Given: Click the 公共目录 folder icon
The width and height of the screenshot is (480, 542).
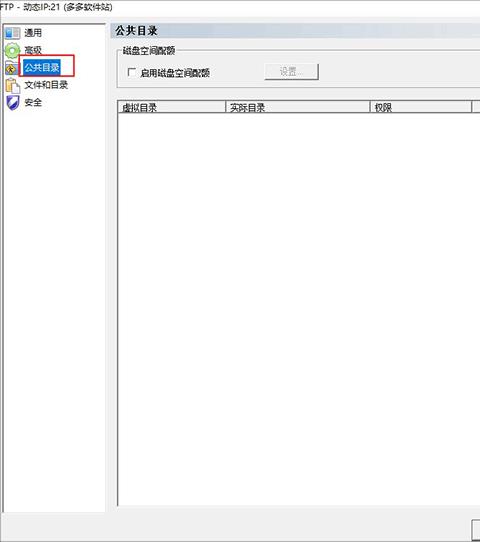Looking at the screenshot, I should click(x=11, y=68).
